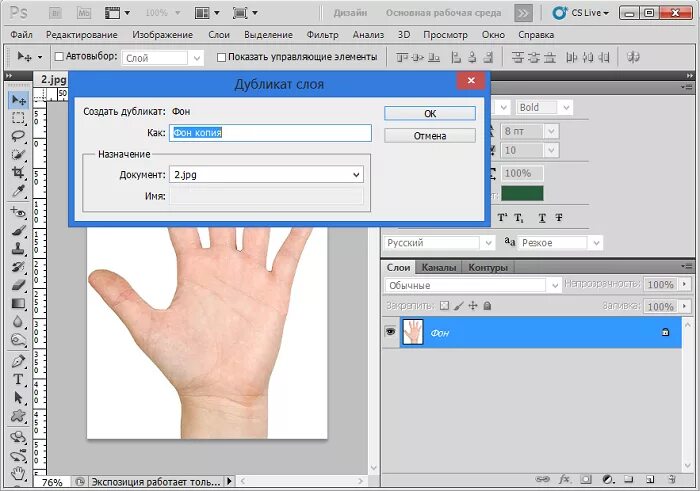Click Link layers icon in Layers panel

point(542,479)
